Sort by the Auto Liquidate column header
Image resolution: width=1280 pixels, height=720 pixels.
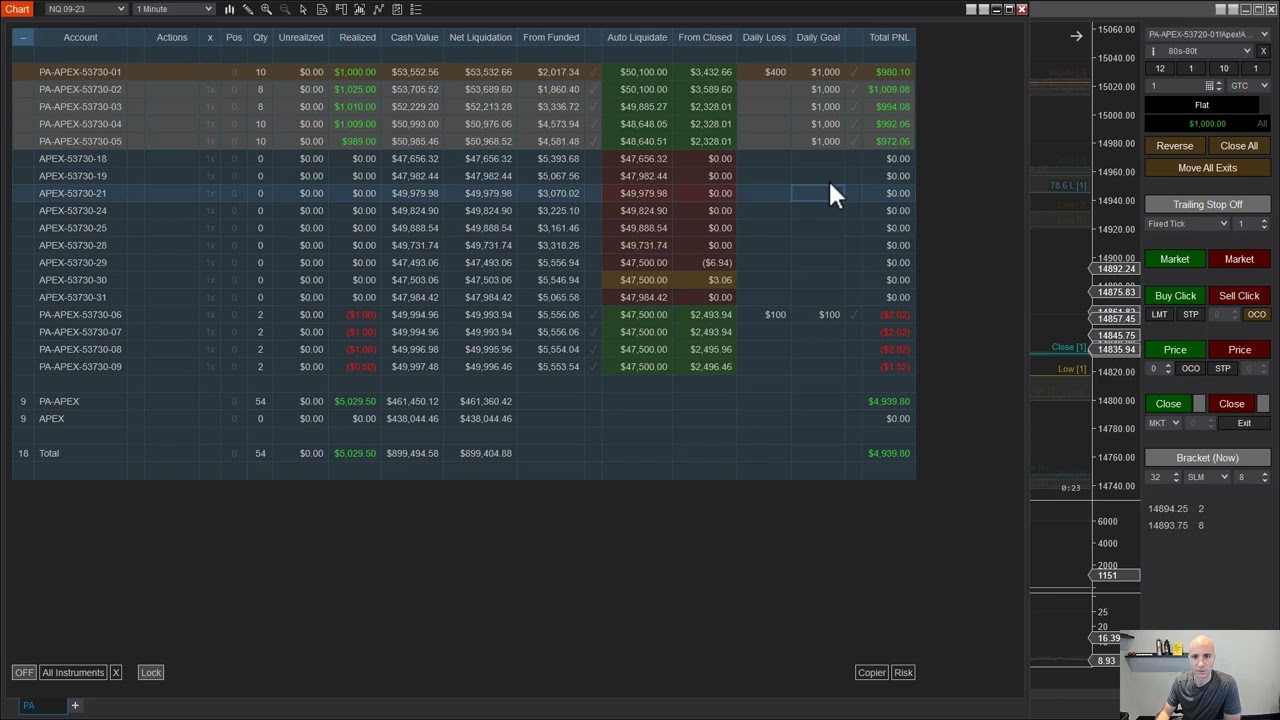pyautogui.click(x=637, y=38)
